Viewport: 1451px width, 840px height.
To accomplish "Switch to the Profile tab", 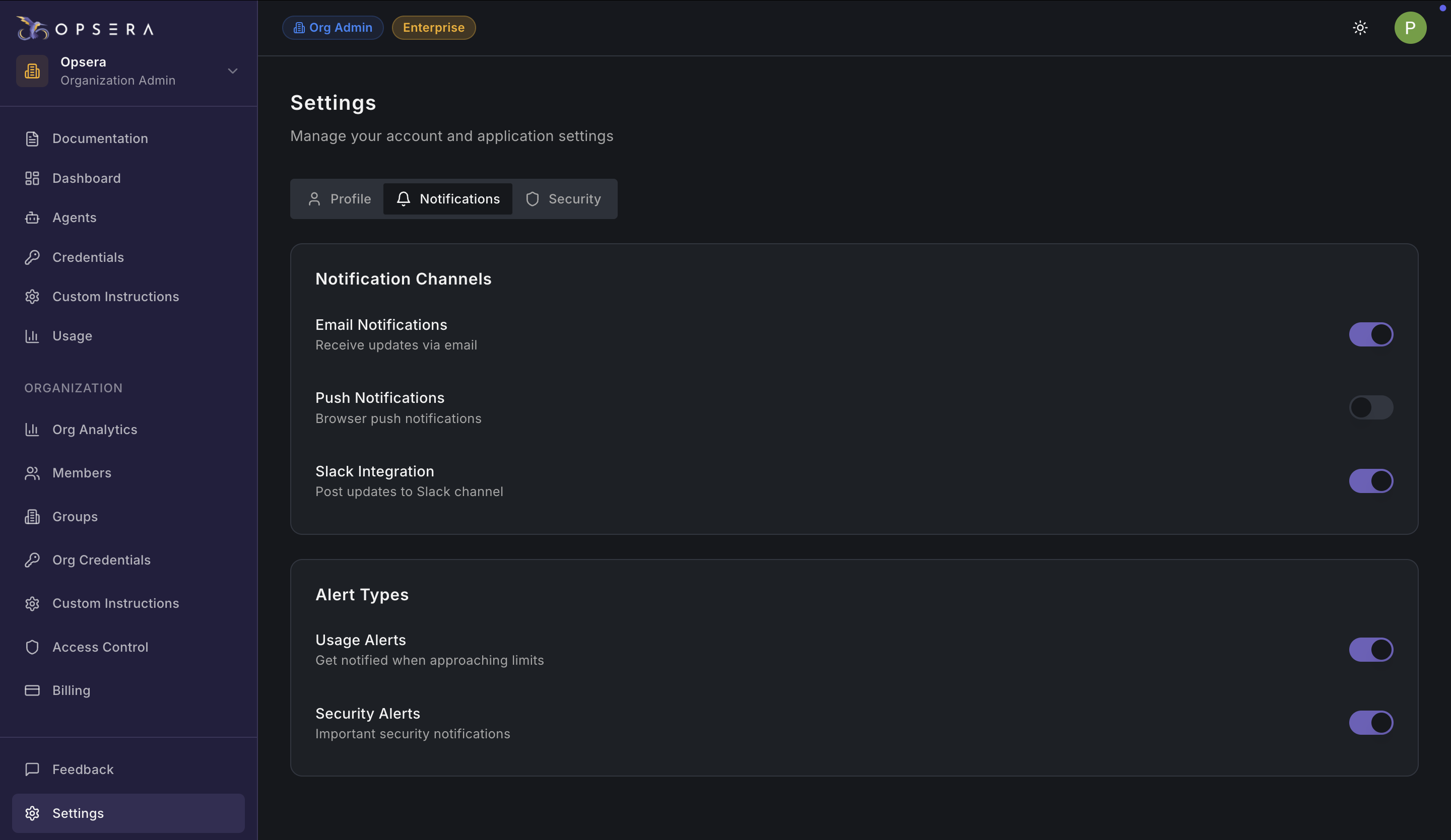I will tap(339, 199).
